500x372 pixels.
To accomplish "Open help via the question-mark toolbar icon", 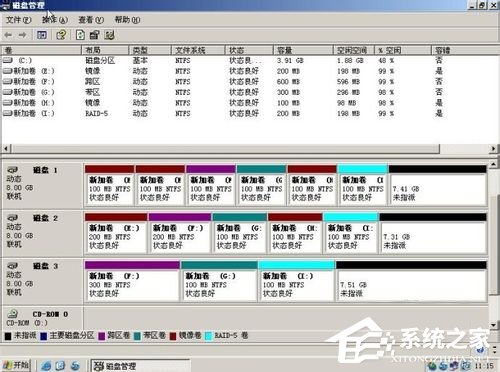I will [61, 35].
